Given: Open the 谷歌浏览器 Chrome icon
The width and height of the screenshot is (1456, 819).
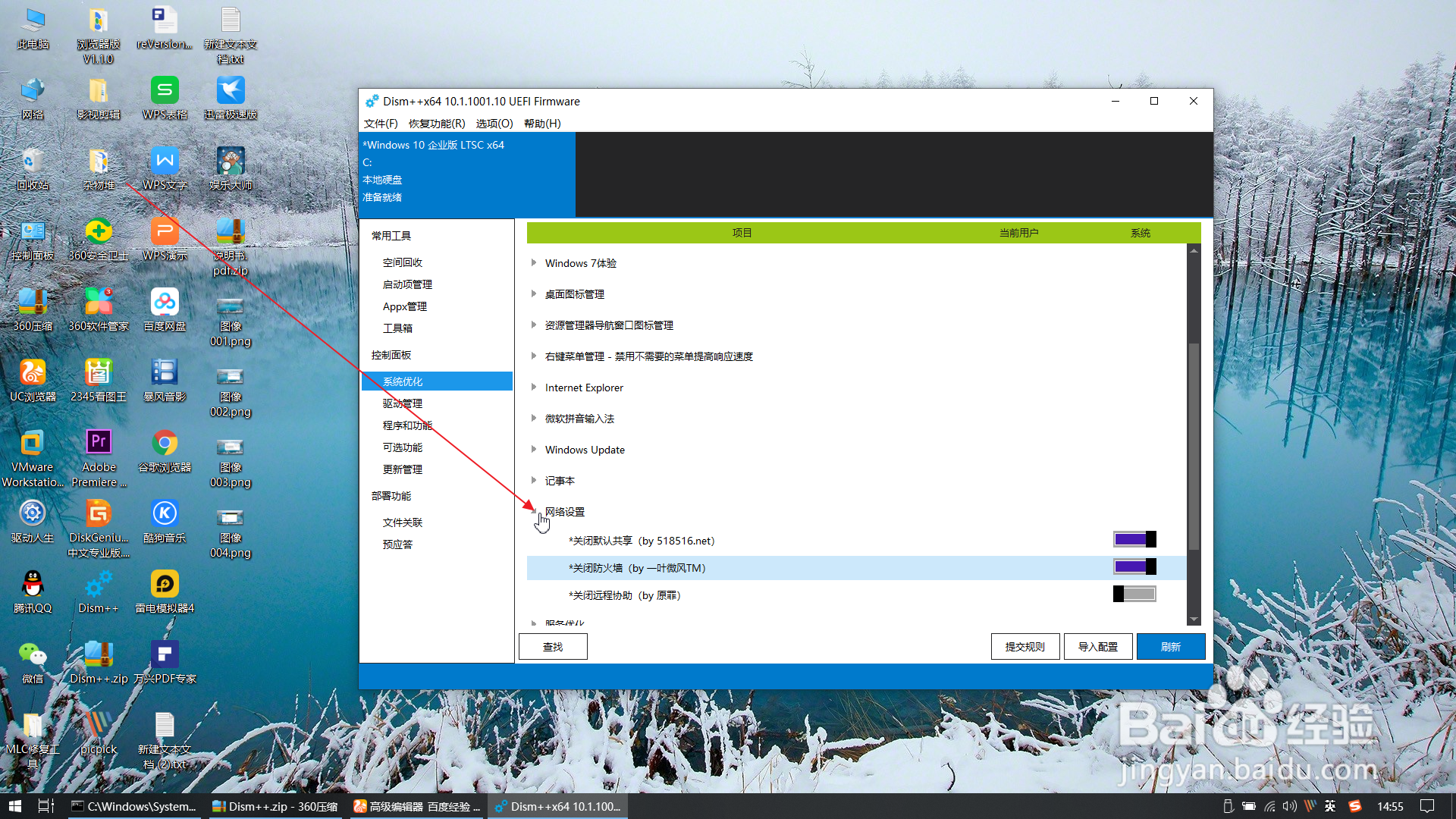Looking at the screenshot, I should [165, 443].
